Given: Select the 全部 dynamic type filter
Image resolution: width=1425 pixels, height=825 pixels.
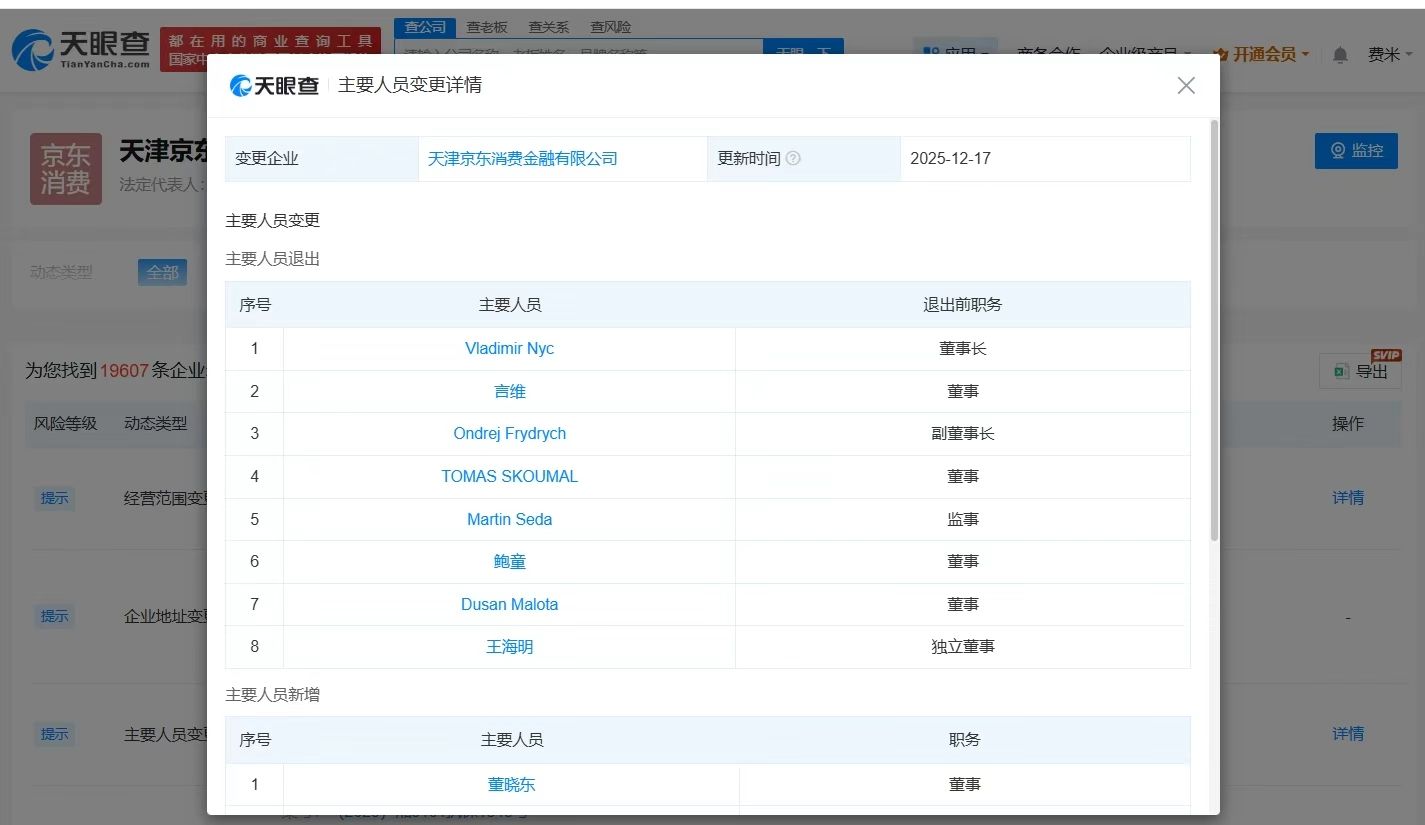Looking at the screenshot, I should 162,272.
